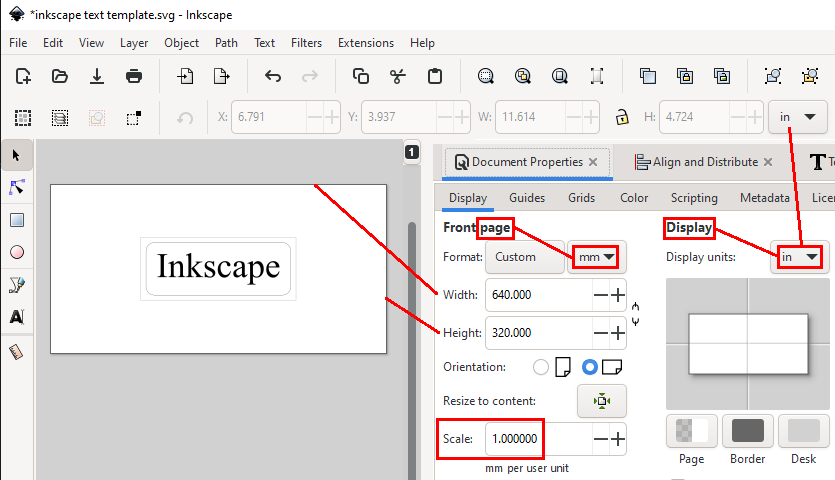Zoom to fit selection icon
This screenshot has width=835, height=480.
[486, 76]
